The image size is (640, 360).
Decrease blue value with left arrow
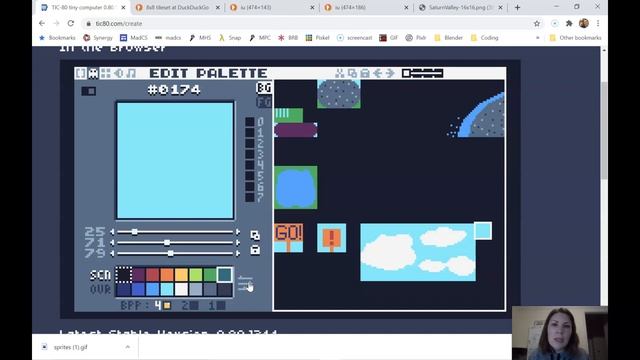point(112,253)
